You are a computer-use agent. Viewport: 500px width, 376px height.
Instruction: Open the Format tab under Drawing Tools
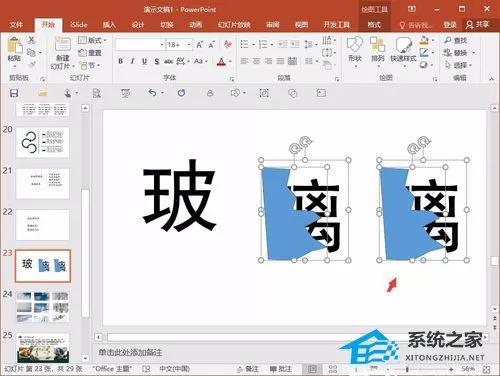[374, 25]
